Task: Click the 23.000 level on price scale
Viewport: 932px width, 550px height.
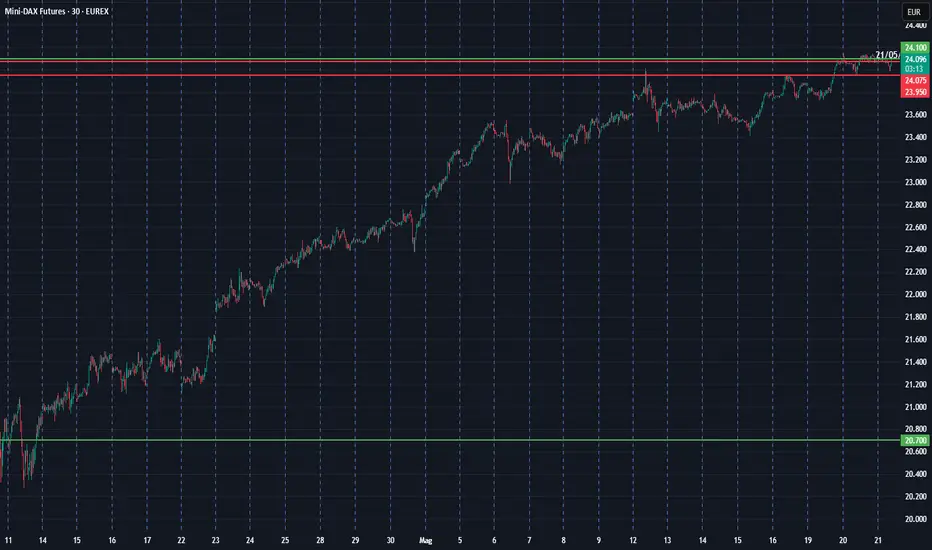Action: [914, 182]
